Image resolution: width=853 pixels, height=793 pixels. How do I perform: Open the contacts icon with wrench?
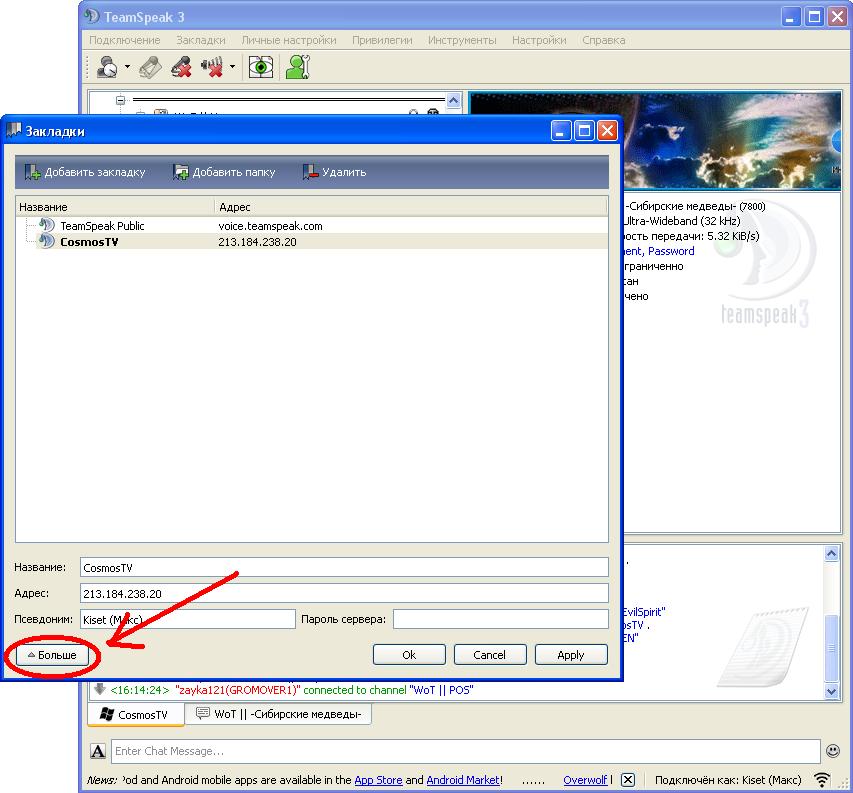click(x=298, y=67)
